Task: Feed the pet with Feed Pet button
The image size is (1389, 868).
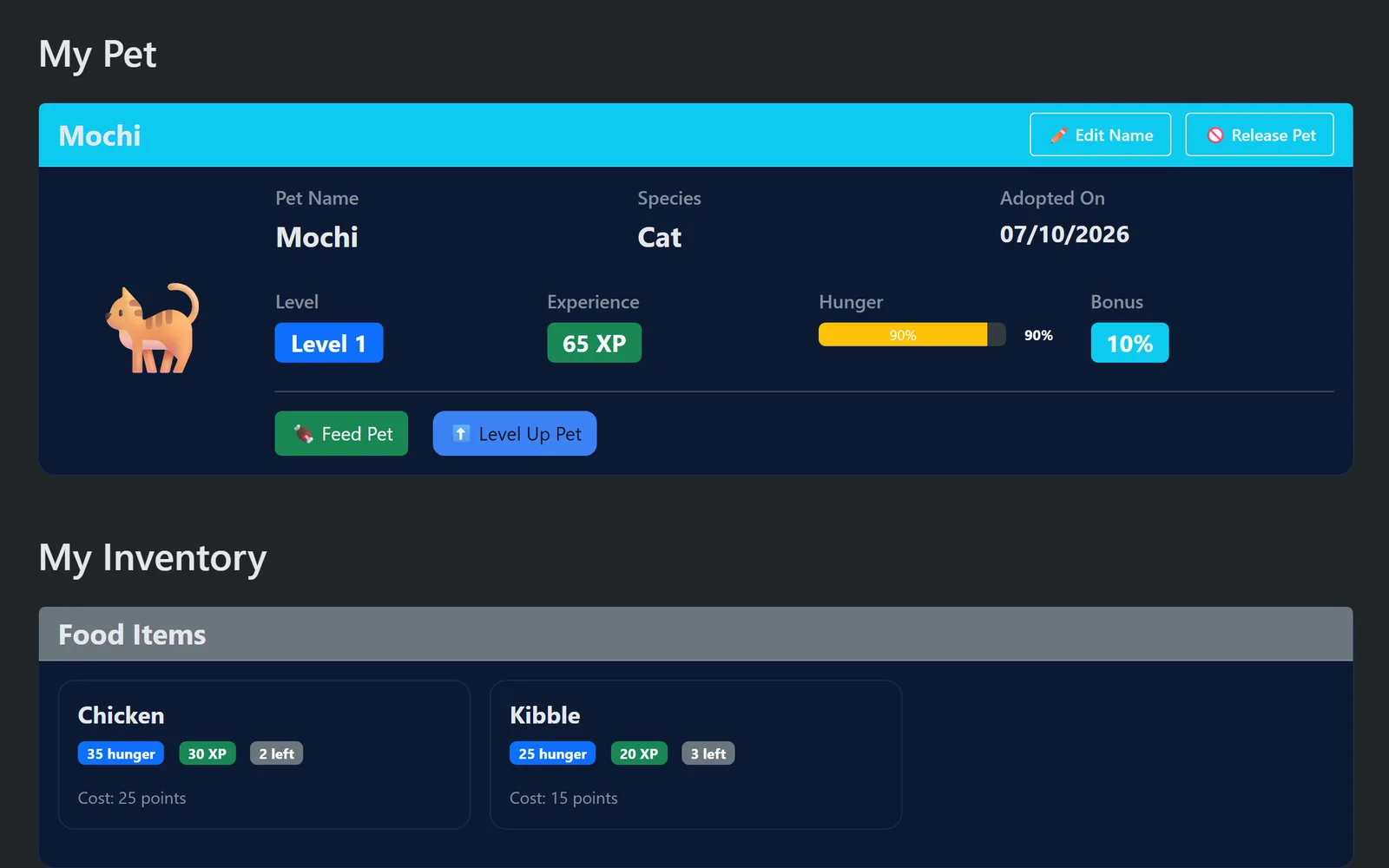Action: [x=341, y=433]
